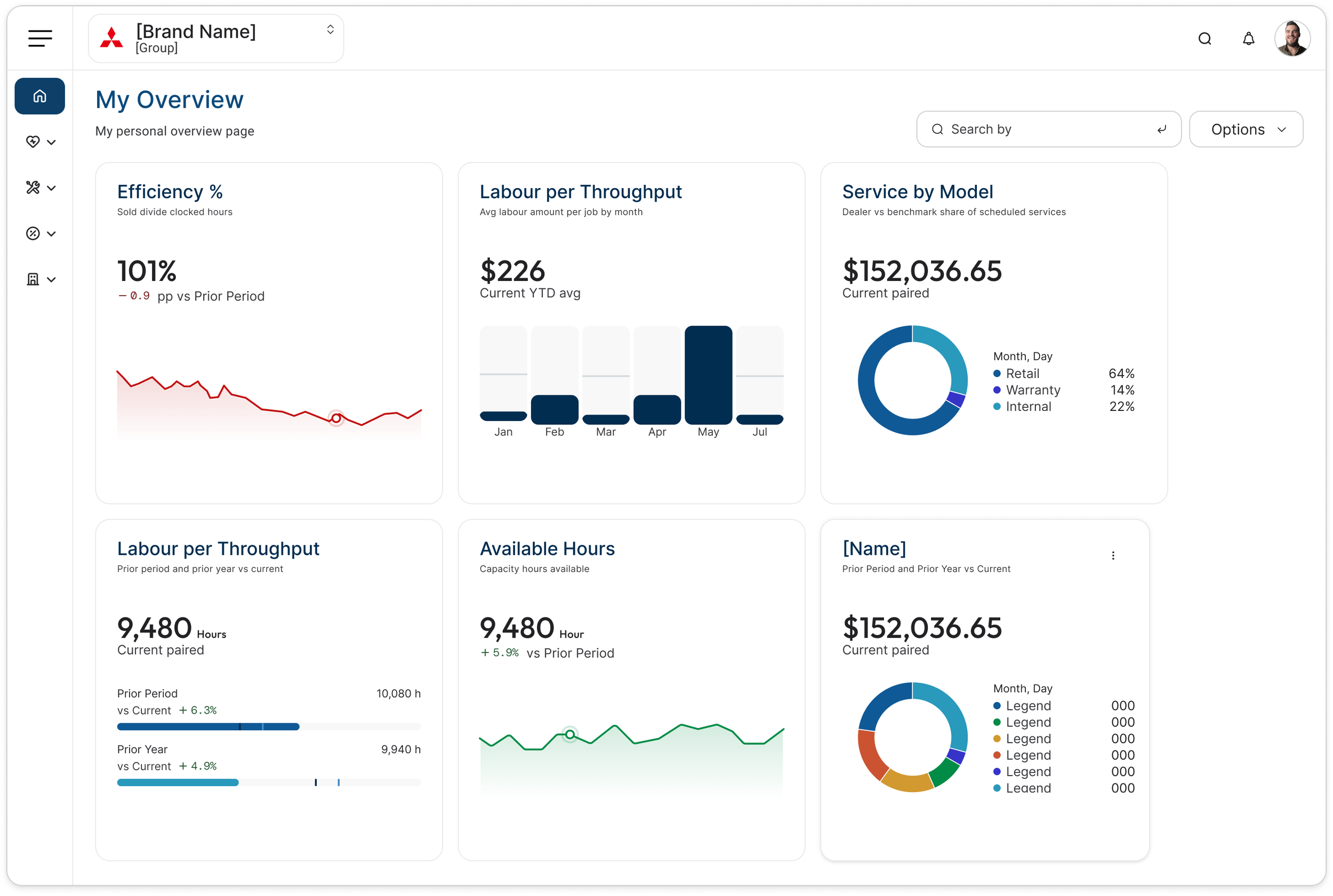Click the magnifier icon inside Search by
The image size is (1333, 896).
pyautogui.click(x=937, y=129)
